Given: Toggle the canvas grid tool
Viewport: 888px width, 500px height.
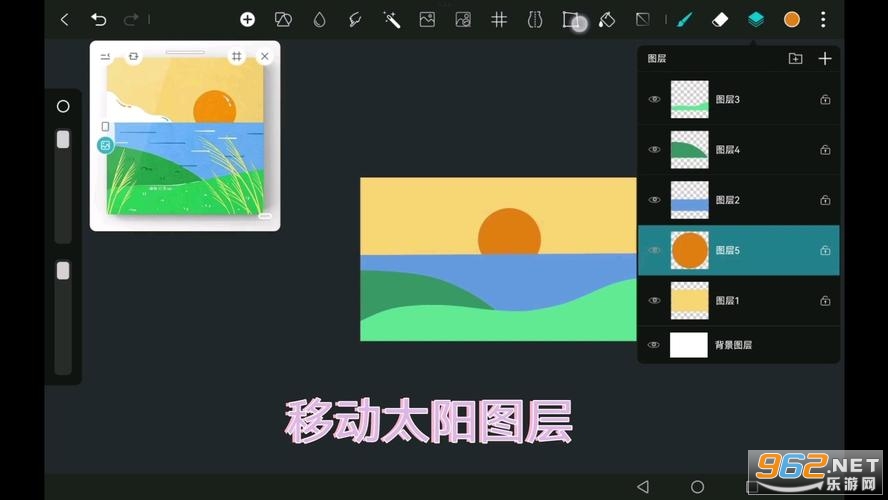Looking at the screenshot, I should [499, 20].
